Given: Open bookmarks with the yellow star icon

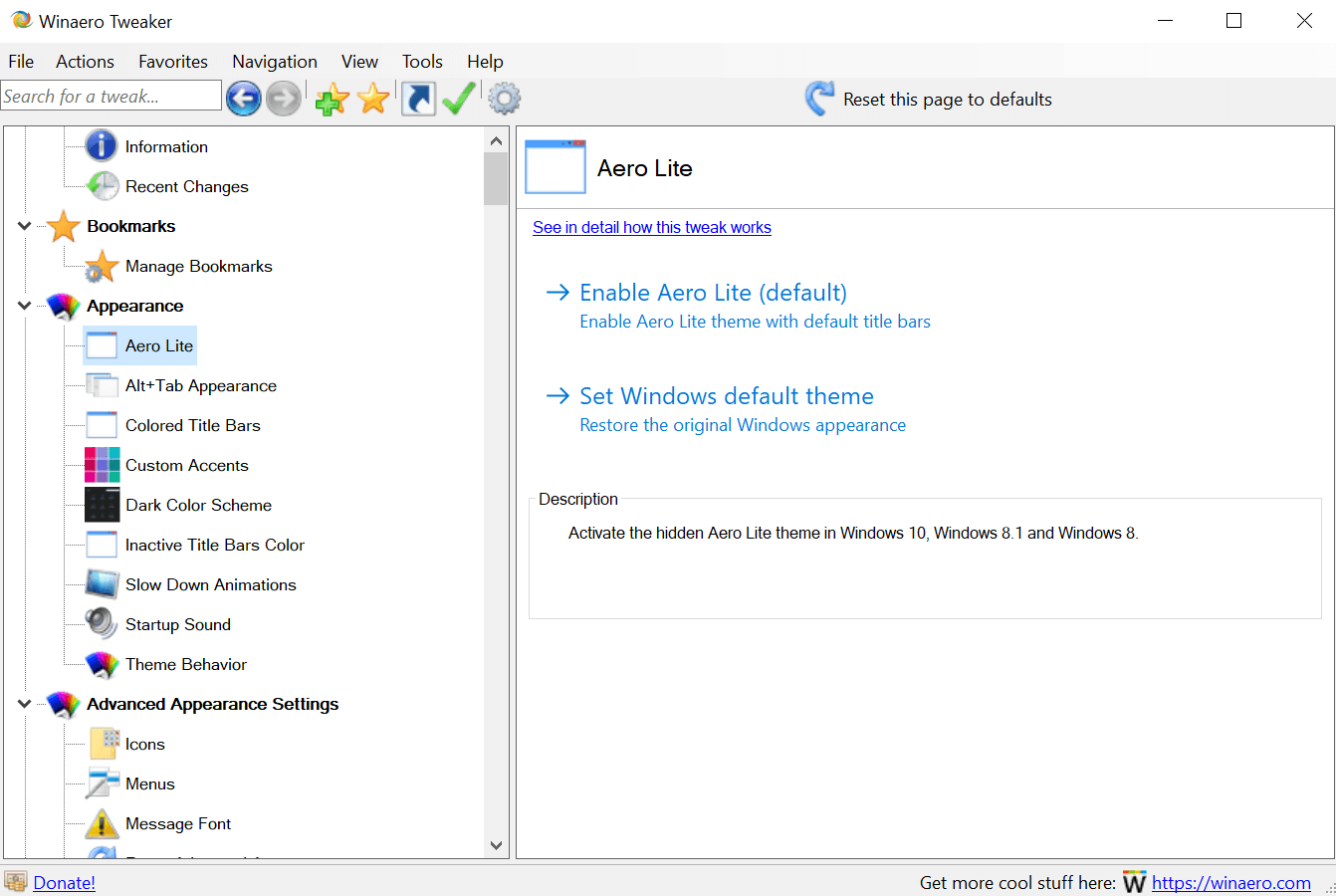Looking at the screenshot, I should coord(373,99).
